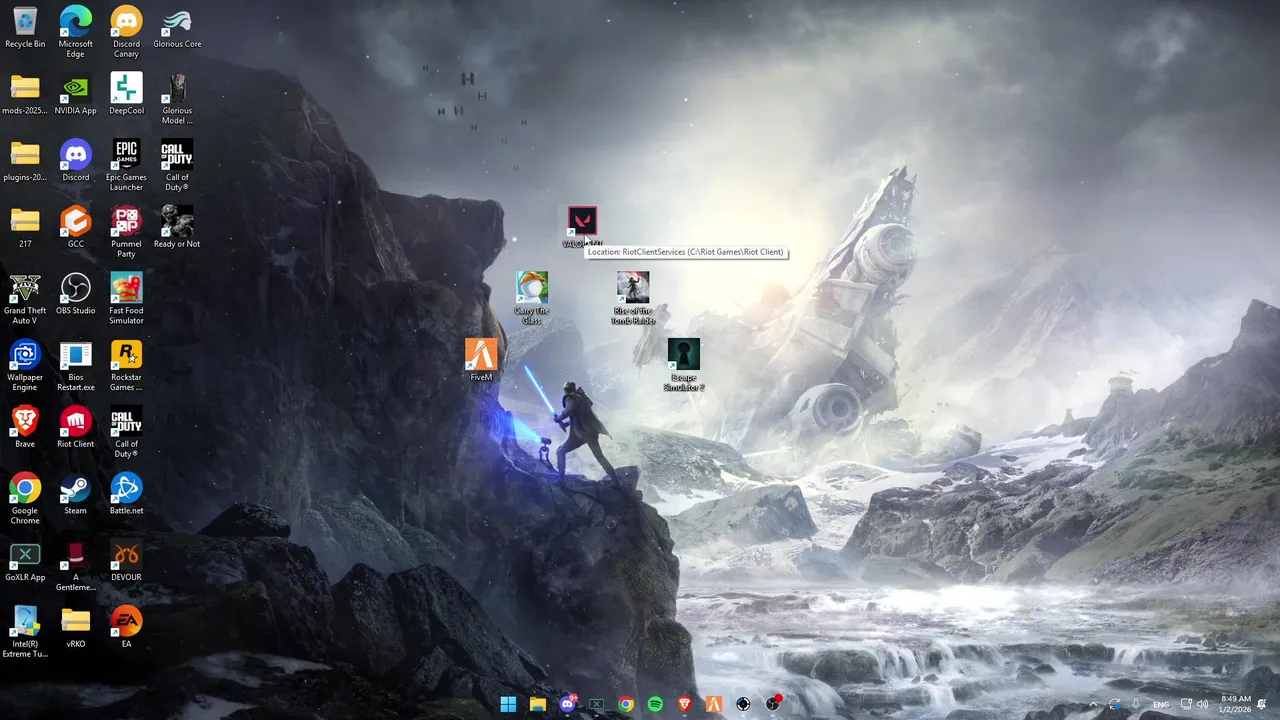
Task: Select the GCC desktop shortcut
Action: 76,227
